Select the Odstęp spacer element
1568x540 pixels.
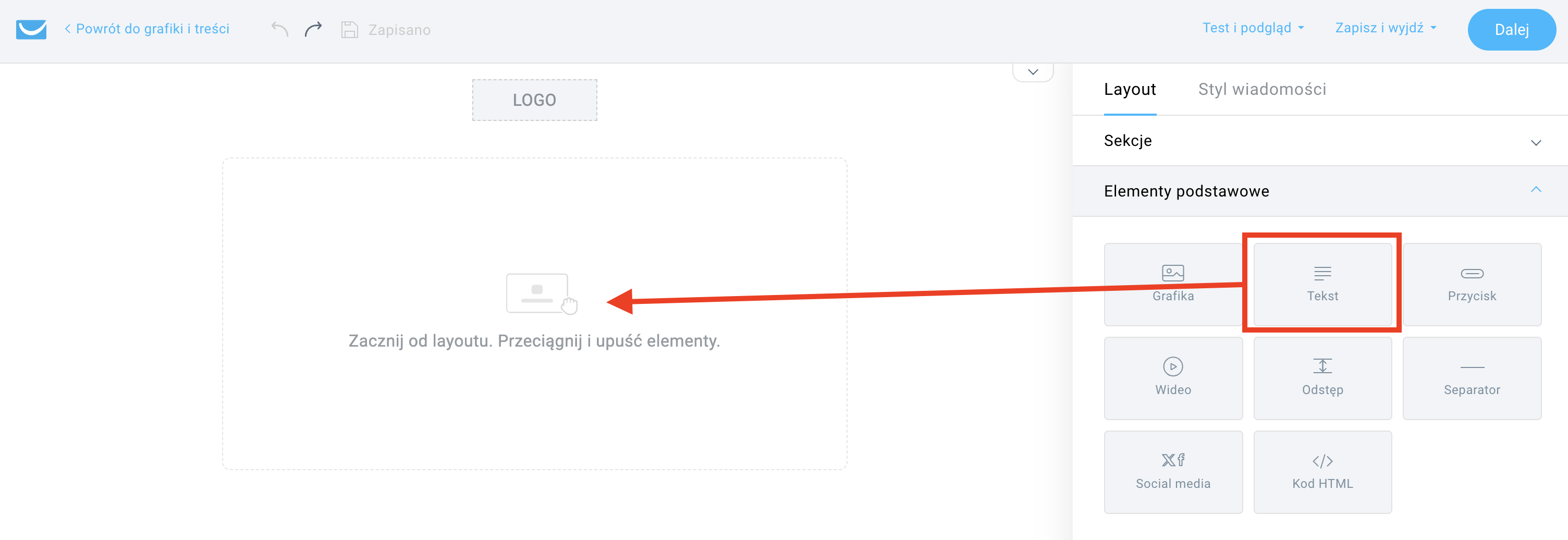(1322, 378)
